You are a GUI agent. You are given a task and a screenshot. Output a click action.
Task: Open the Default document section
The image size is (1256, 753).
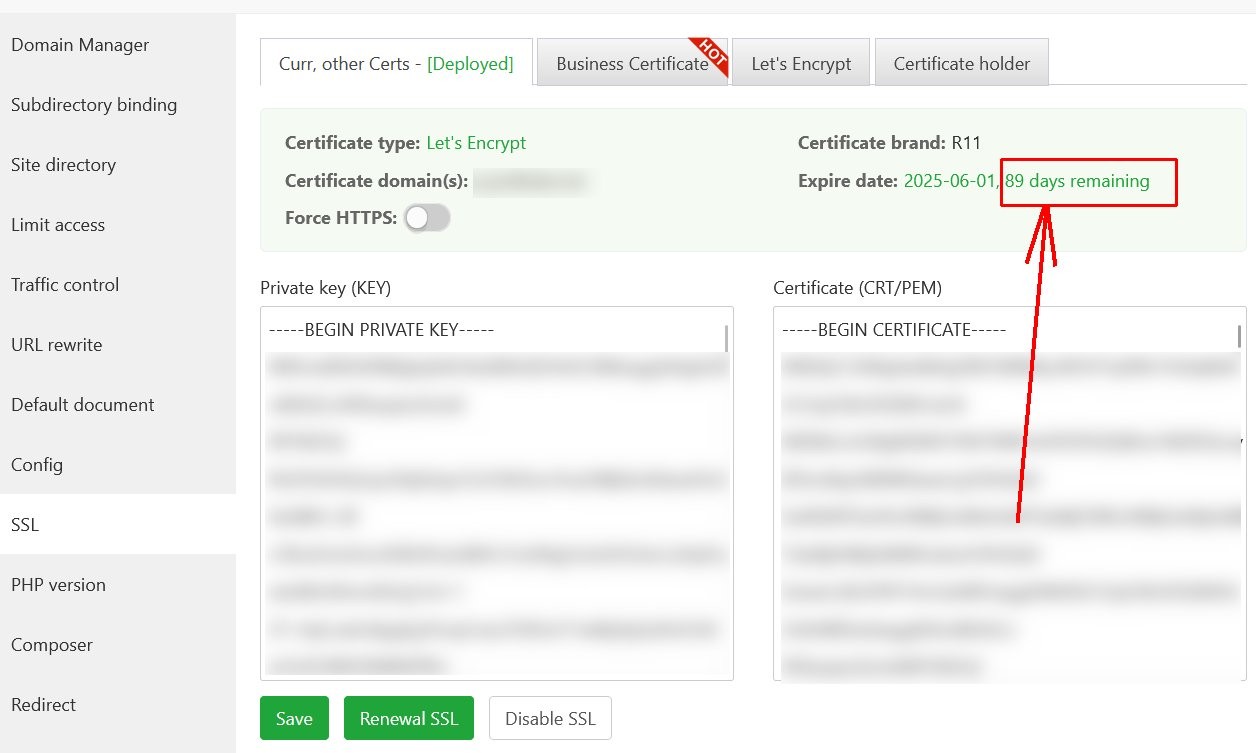pos(83,405)
